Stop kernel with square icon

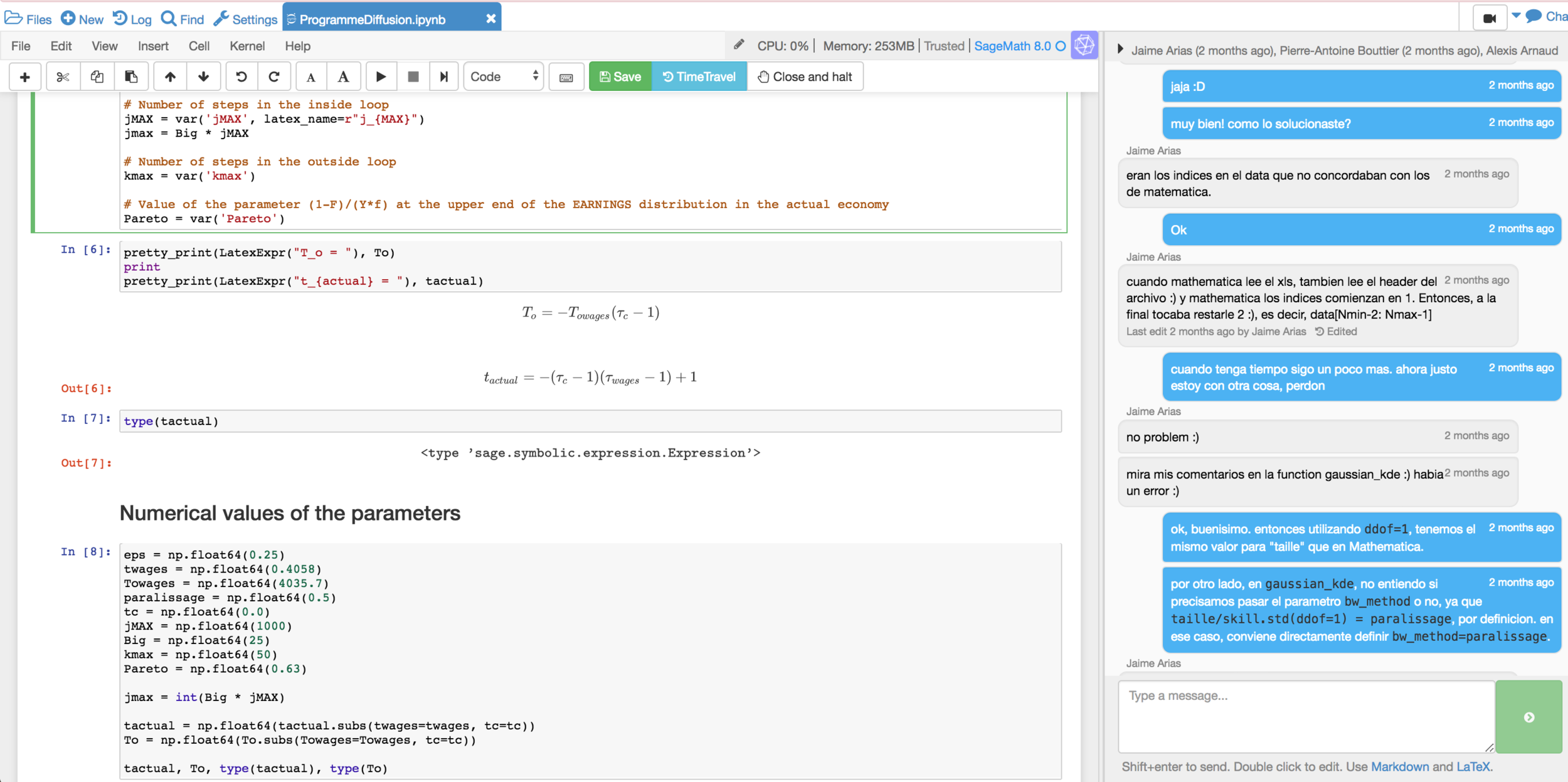point(413,77)
